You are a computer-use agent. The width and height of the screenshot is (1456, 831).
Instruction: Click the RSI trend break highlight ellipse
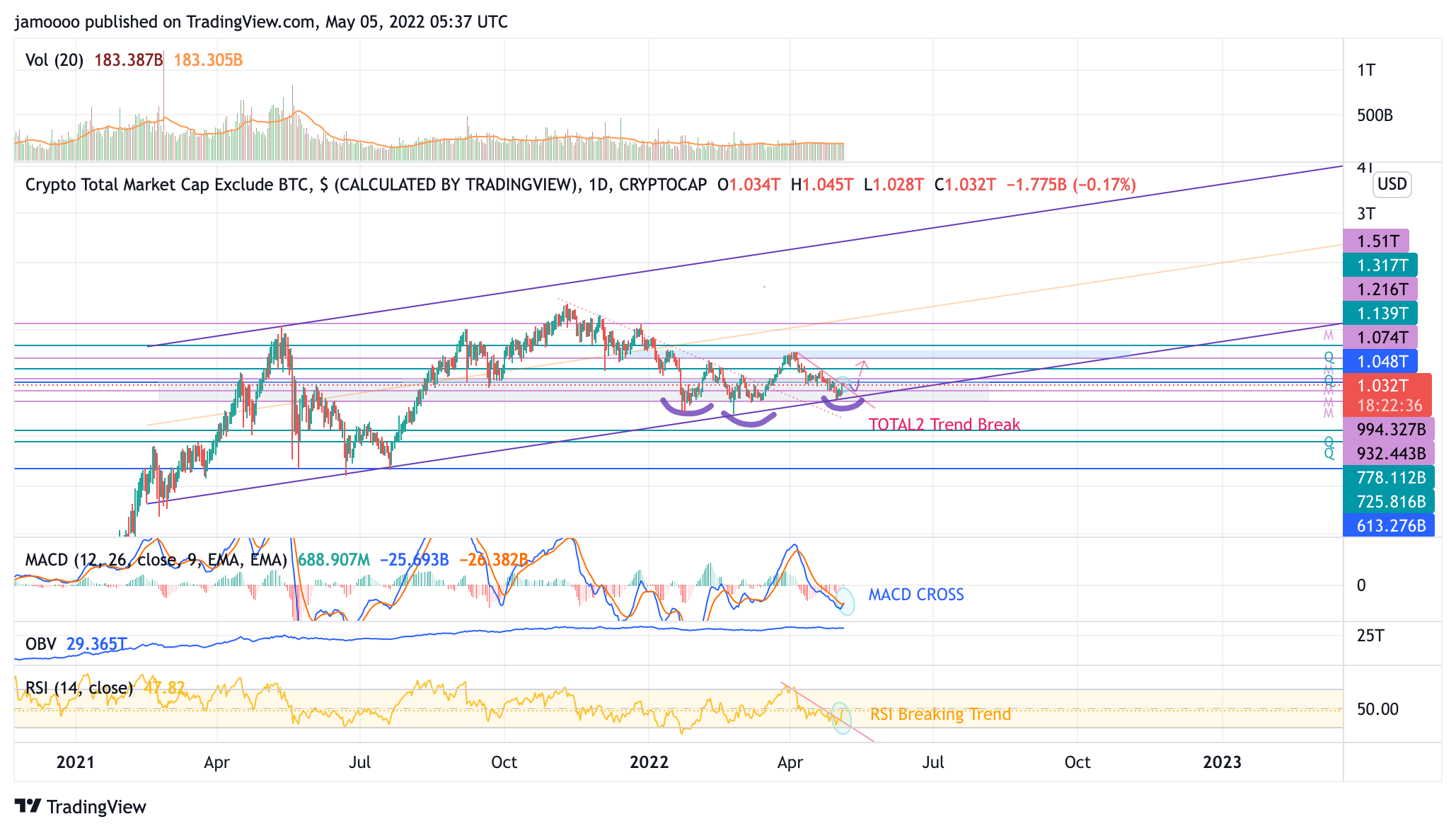tap(841, 717)
